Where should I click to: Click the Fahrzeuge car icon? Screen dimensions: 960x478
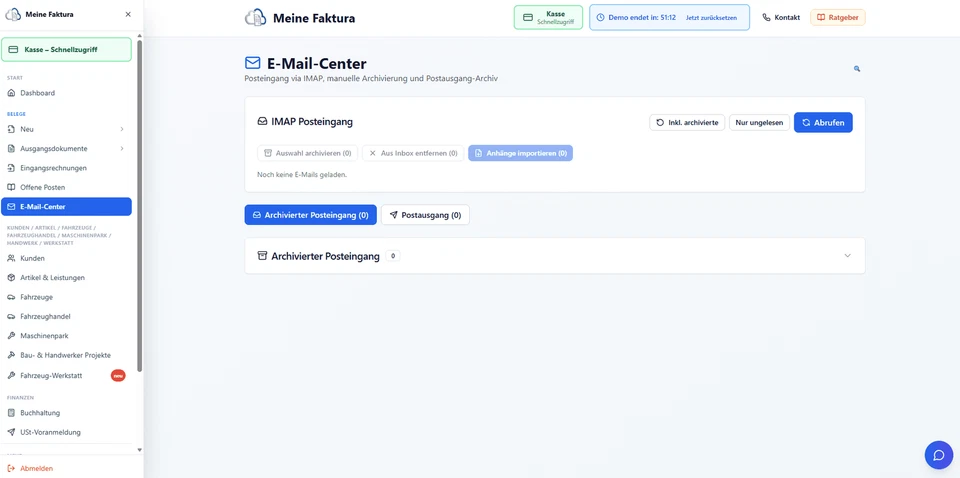[11, 297]
